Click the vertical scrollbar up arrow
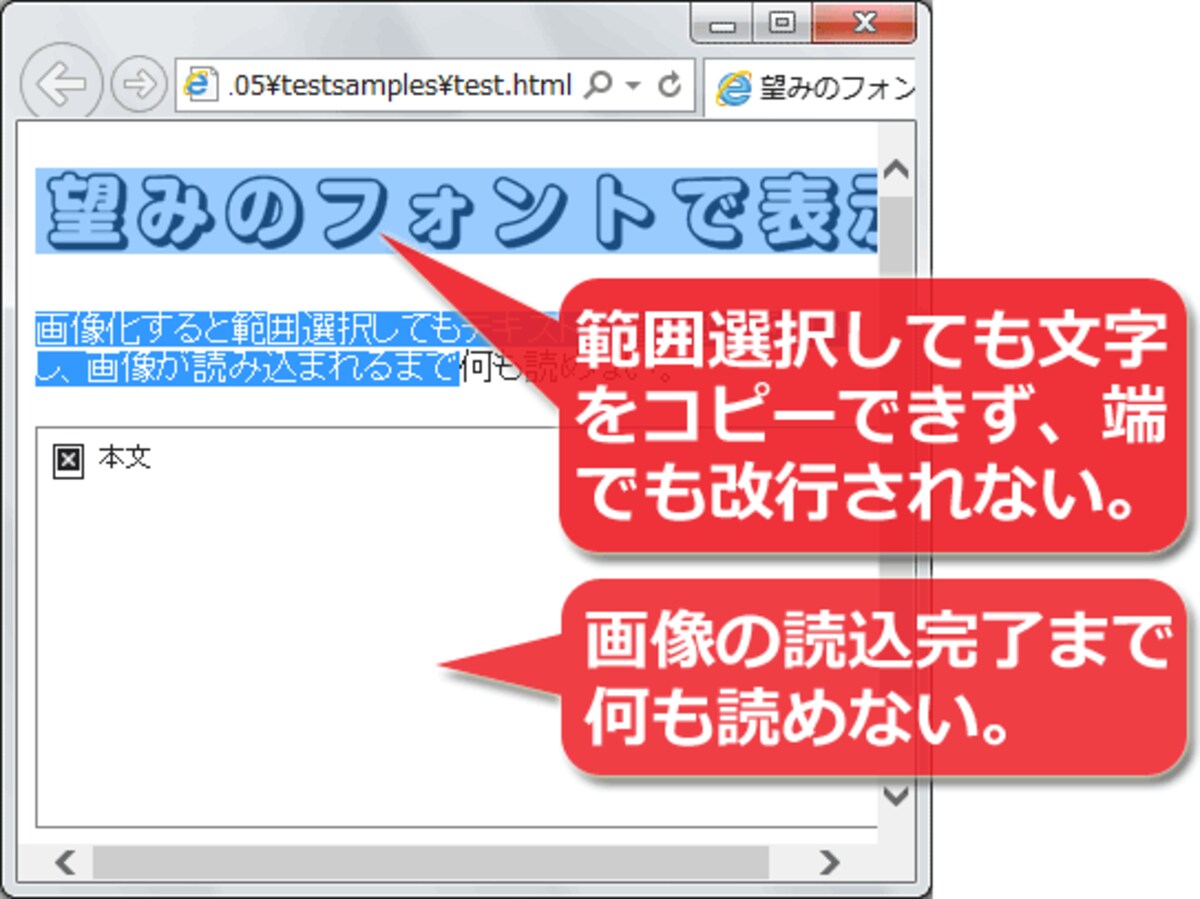Screen dimensions: 1200x899 coord(897,168)
